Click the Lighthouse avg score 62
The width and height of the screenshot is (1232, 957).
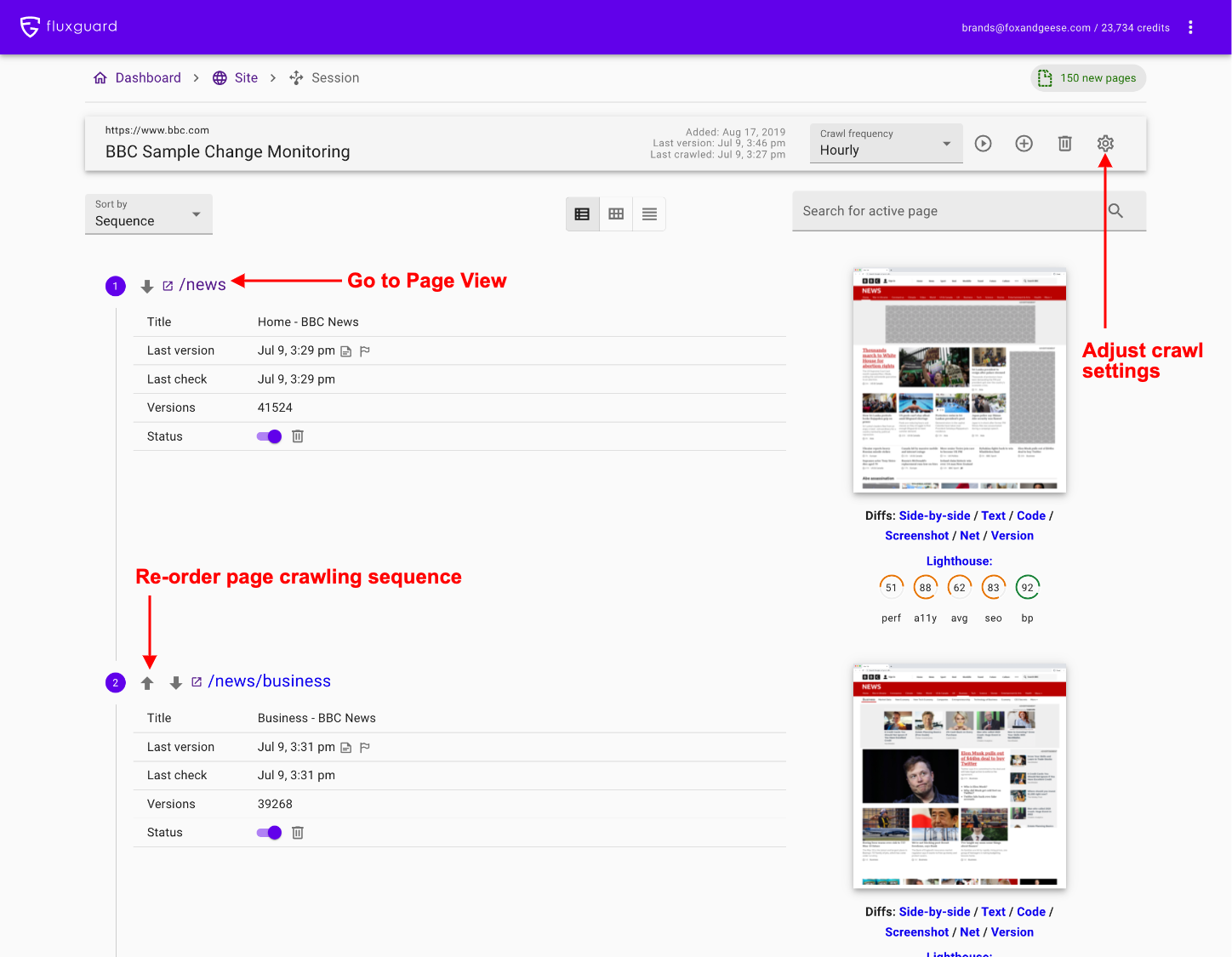(x=959, y=588)
